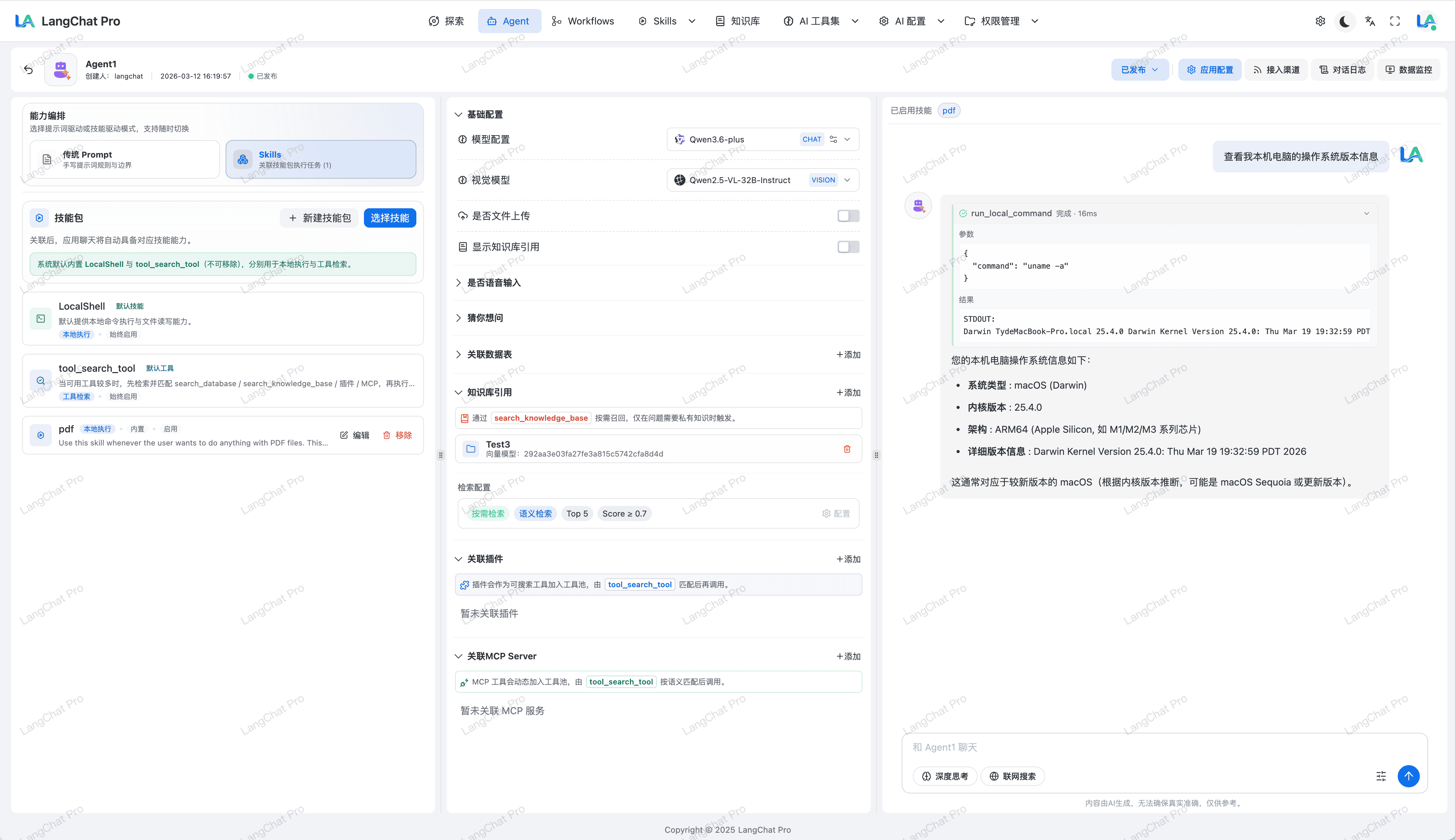Remove the pdf skill via 移除
Viewport: 1455px width, 840px height.
pyautogui.click(x=398, y=436)
